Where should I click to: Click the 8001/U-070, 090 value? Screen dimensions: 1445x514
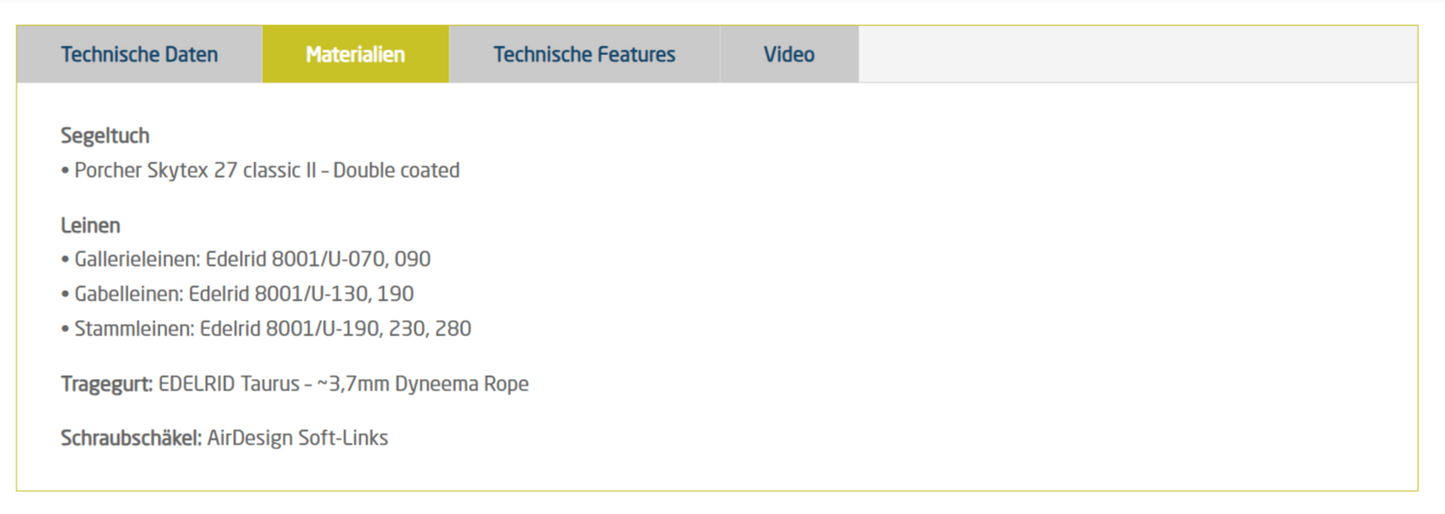(348, 260)
